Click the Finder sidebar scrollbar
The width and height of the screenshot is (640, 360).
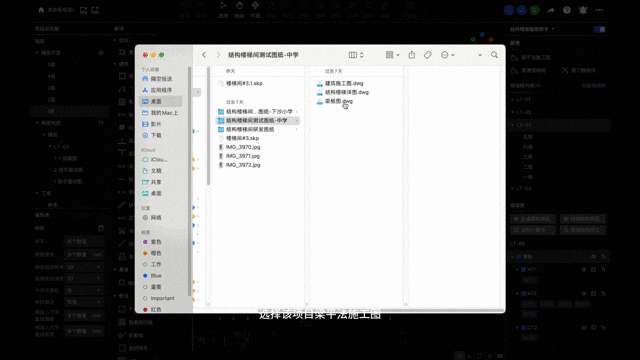189,182
